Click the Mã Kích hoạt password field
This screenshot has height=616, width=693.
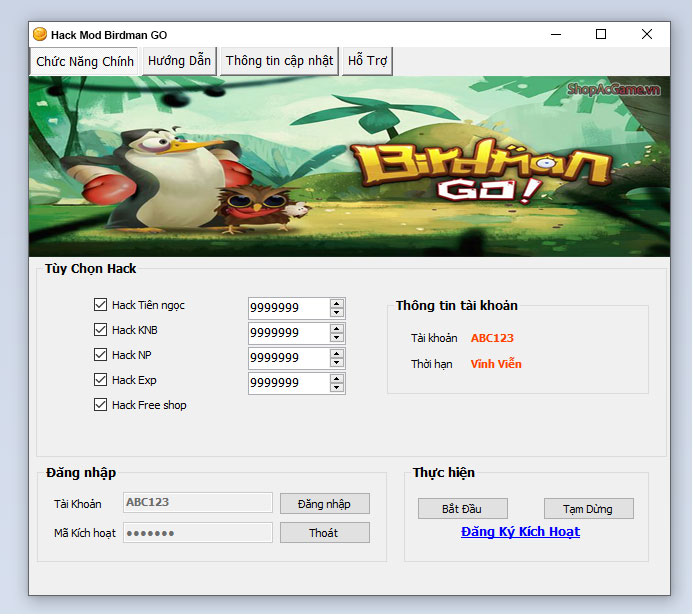(198, 532)
